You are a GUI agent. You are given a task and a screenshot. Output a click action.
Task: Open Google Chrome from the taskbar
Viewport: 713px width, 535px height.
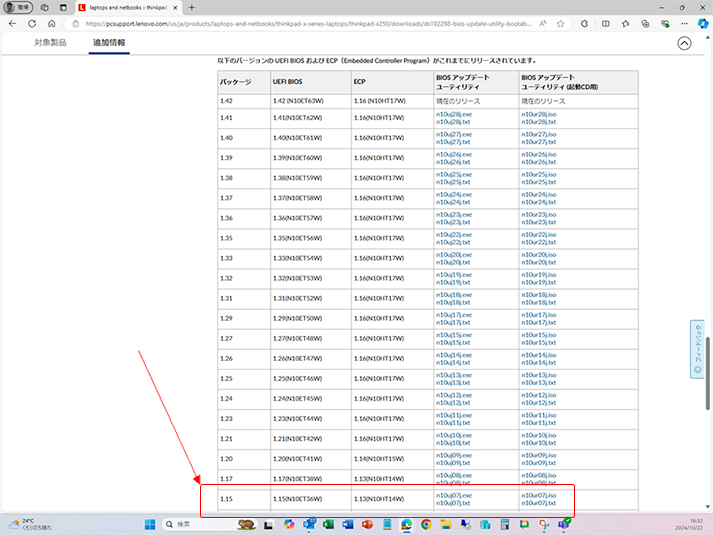426,525
